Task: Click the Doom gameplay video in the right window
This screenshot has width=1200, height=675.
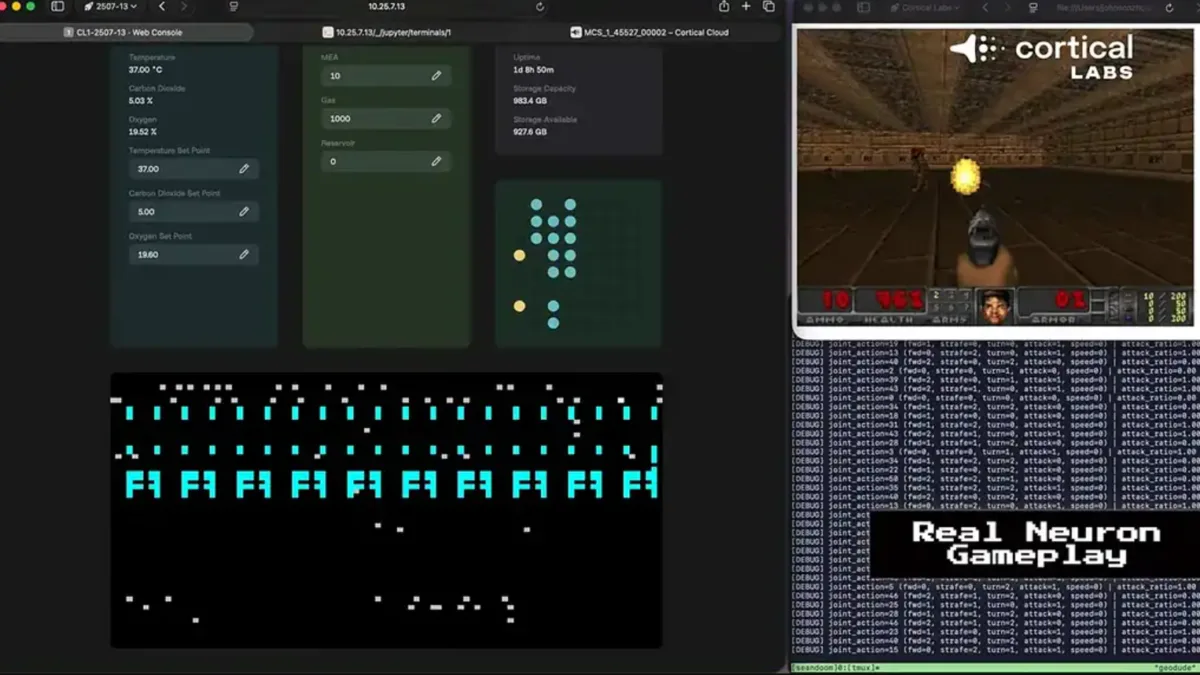Action: click(995, 177)
